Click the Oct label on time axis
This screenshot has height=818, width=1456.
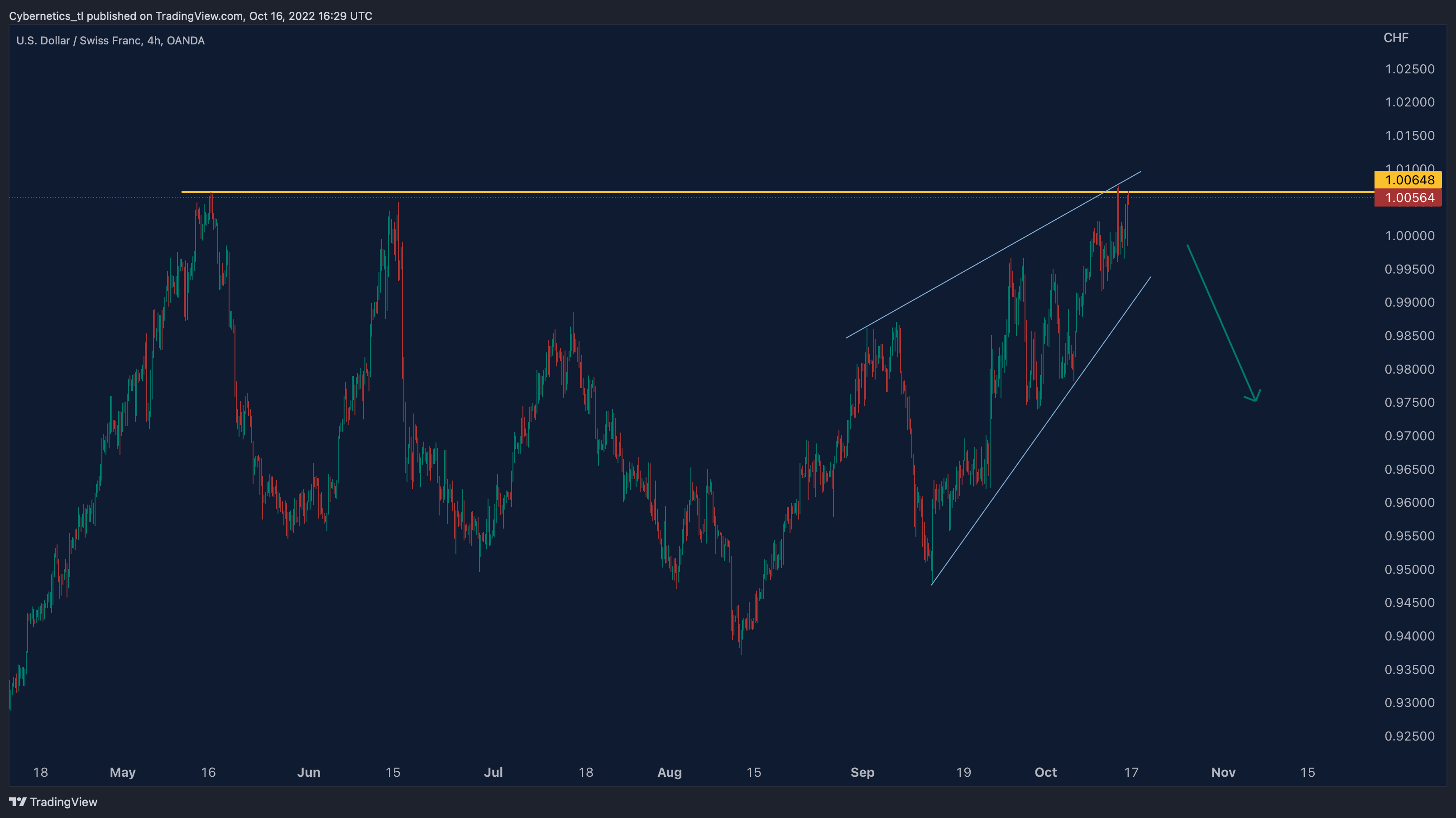[1045, 772]
